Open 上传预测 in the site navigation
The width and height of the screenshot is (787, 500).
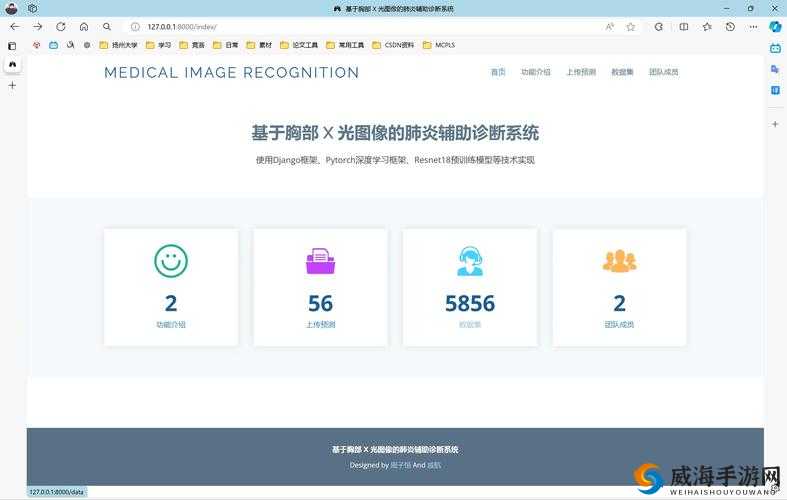click(581, 72)
